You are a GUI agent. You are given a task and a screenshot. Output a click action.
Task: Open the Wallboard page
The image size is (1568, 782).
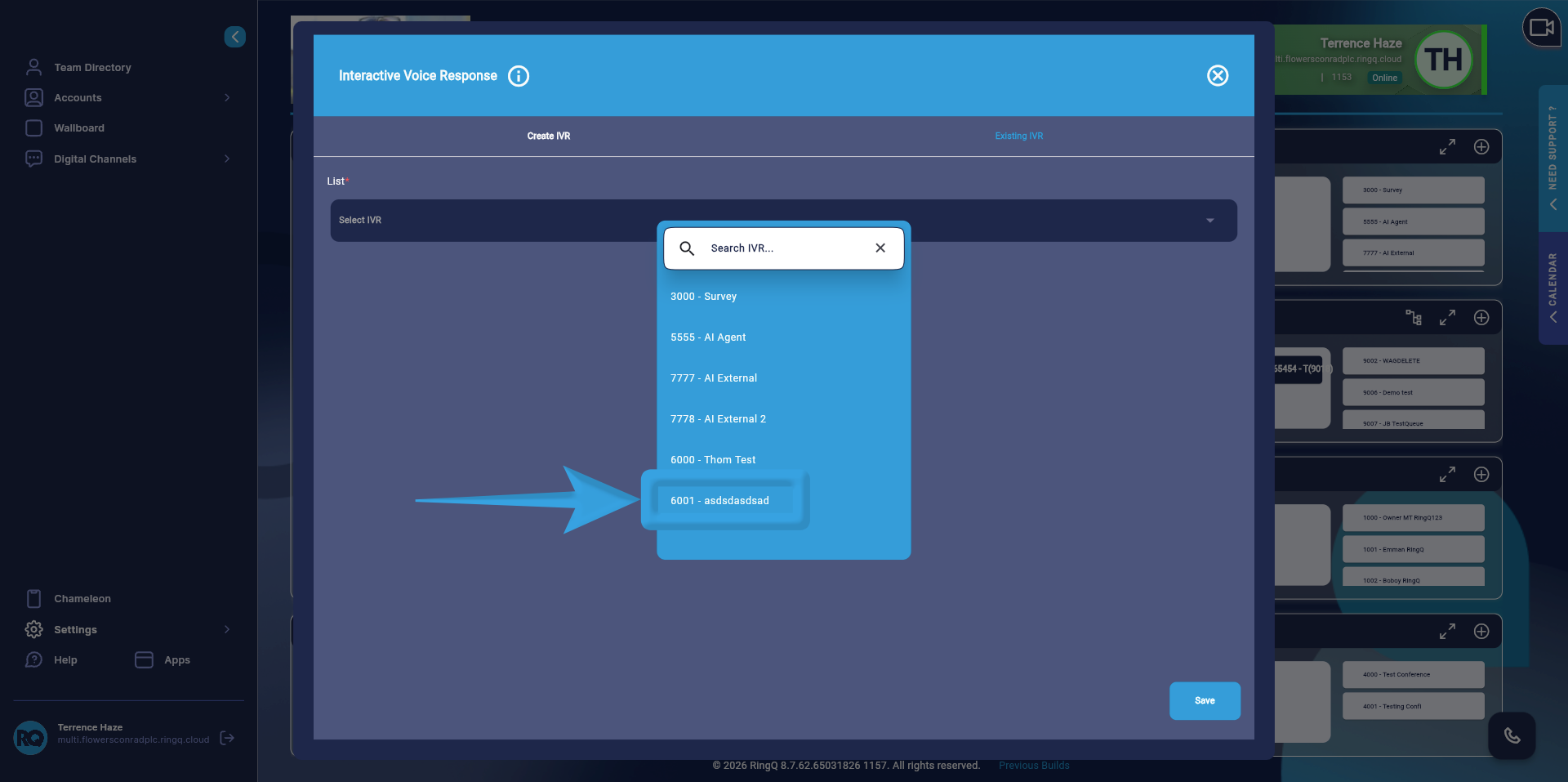tap(78, 128)
